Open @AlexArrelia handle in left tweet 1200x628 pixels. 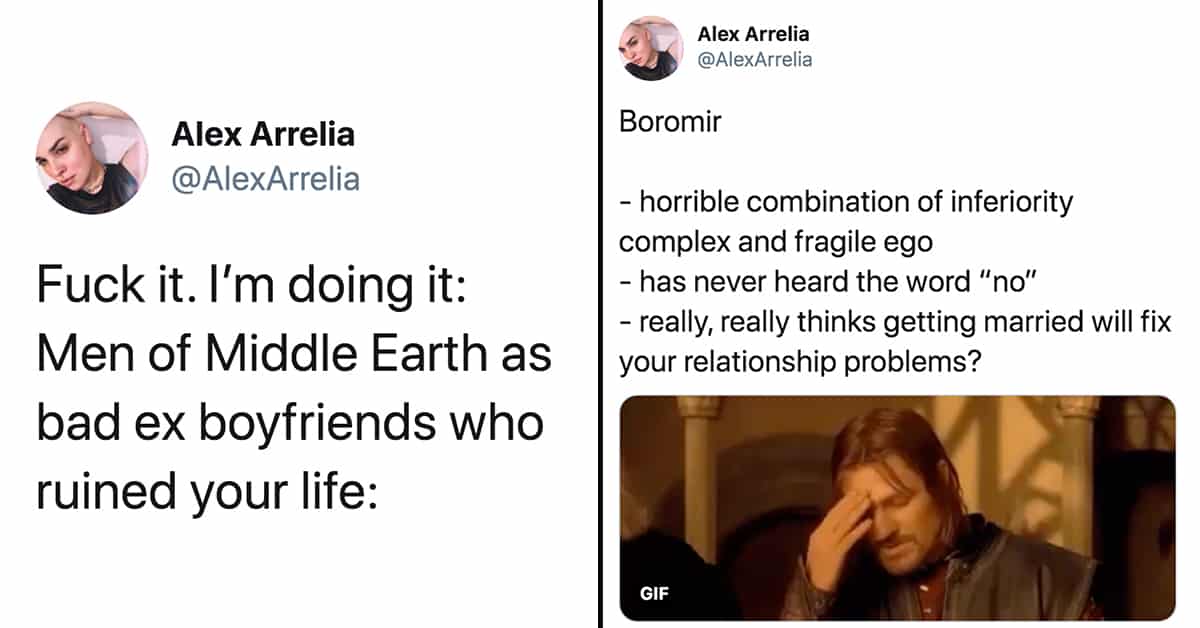coord(266,180)
